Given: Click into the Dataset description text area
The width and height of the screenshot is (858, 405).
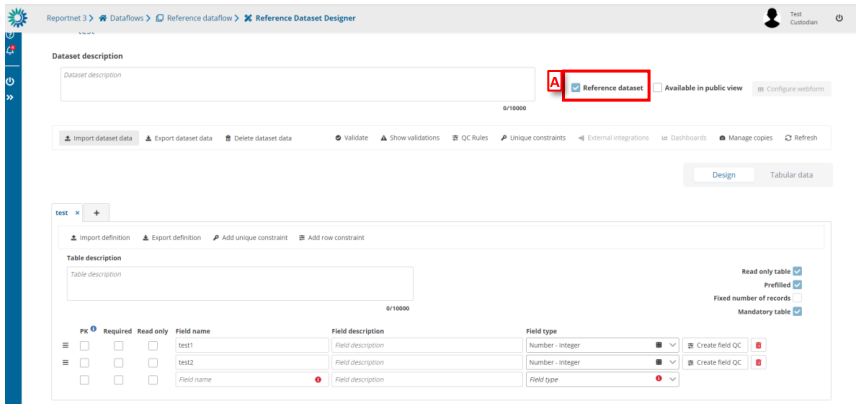Looking at the screenshot, I should (297, 85).
